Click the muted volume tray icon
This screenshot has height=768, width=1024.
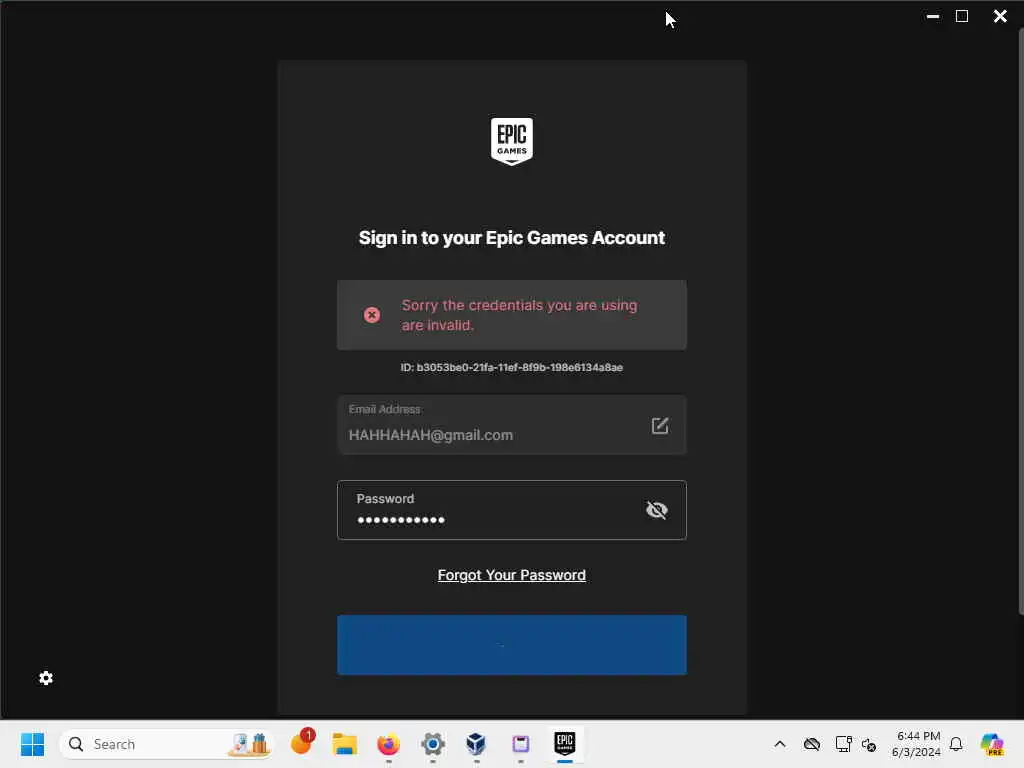tap(869, 744)
